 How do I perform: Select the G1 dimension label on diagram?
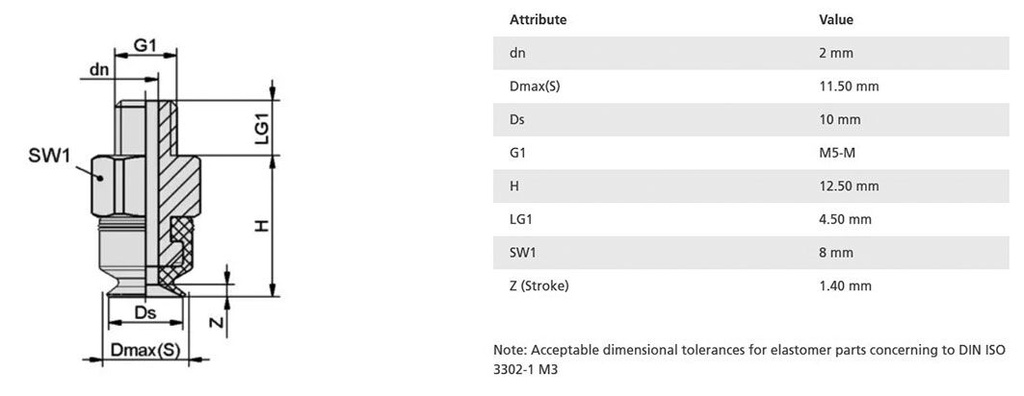[146, 45]
